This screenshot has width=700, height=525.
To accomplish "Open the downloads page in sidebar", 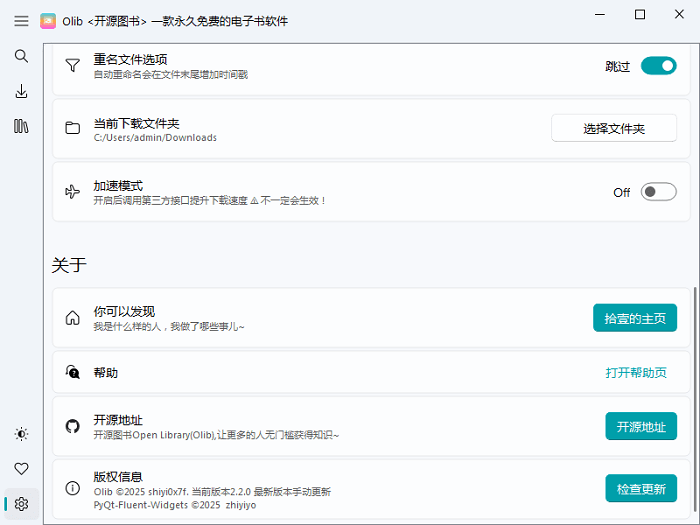I will pos(21,91).
